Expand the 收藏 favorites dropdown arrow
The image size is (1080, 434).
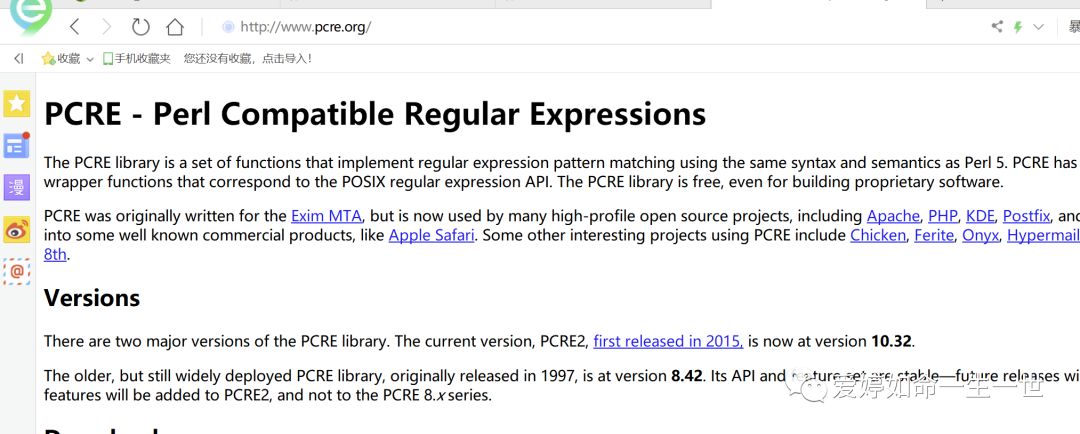click(90, 60)
